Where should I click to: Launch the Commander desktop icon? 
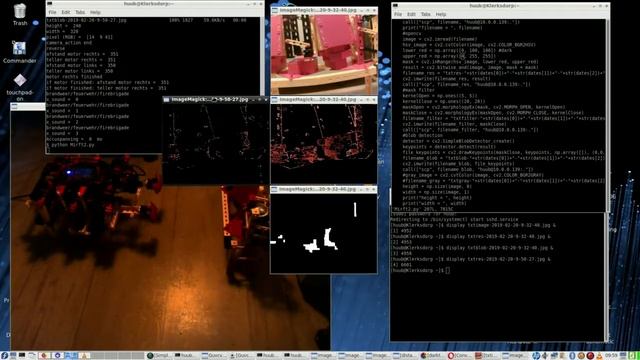(x=20, y=52)
